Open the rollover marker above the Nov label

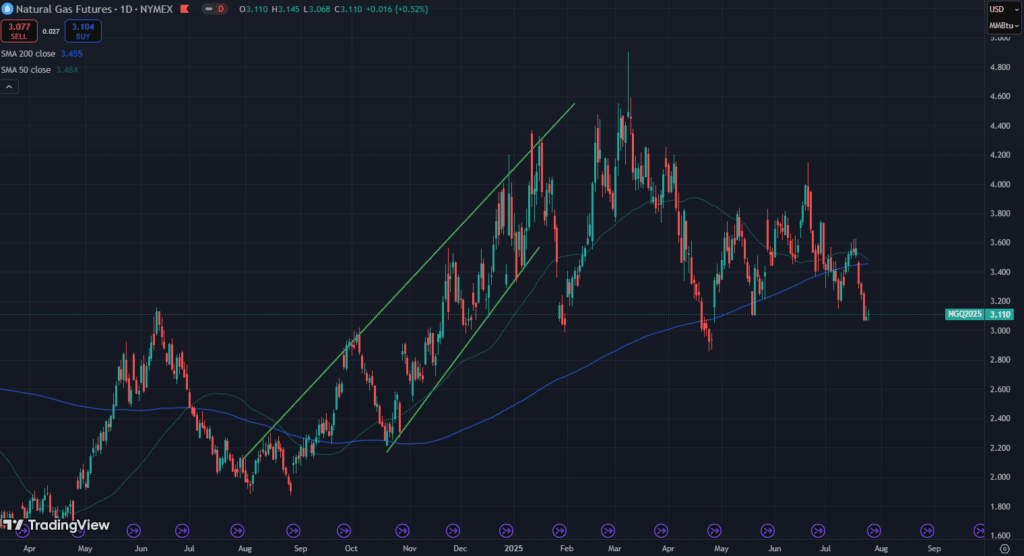tap(402, 531)
